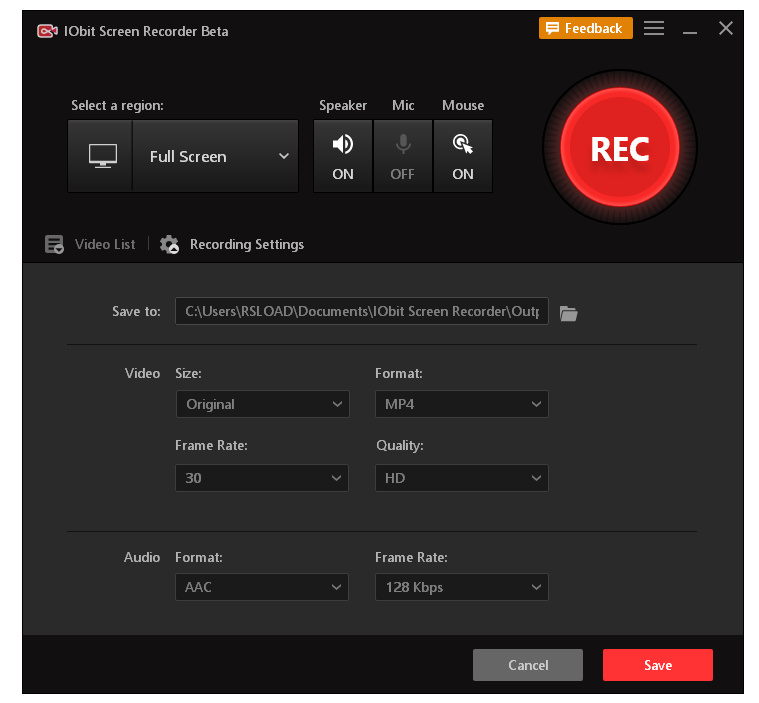Start recording with the REC button
The width and height of the screenshot is (759, 703).
tap(620, 147)
